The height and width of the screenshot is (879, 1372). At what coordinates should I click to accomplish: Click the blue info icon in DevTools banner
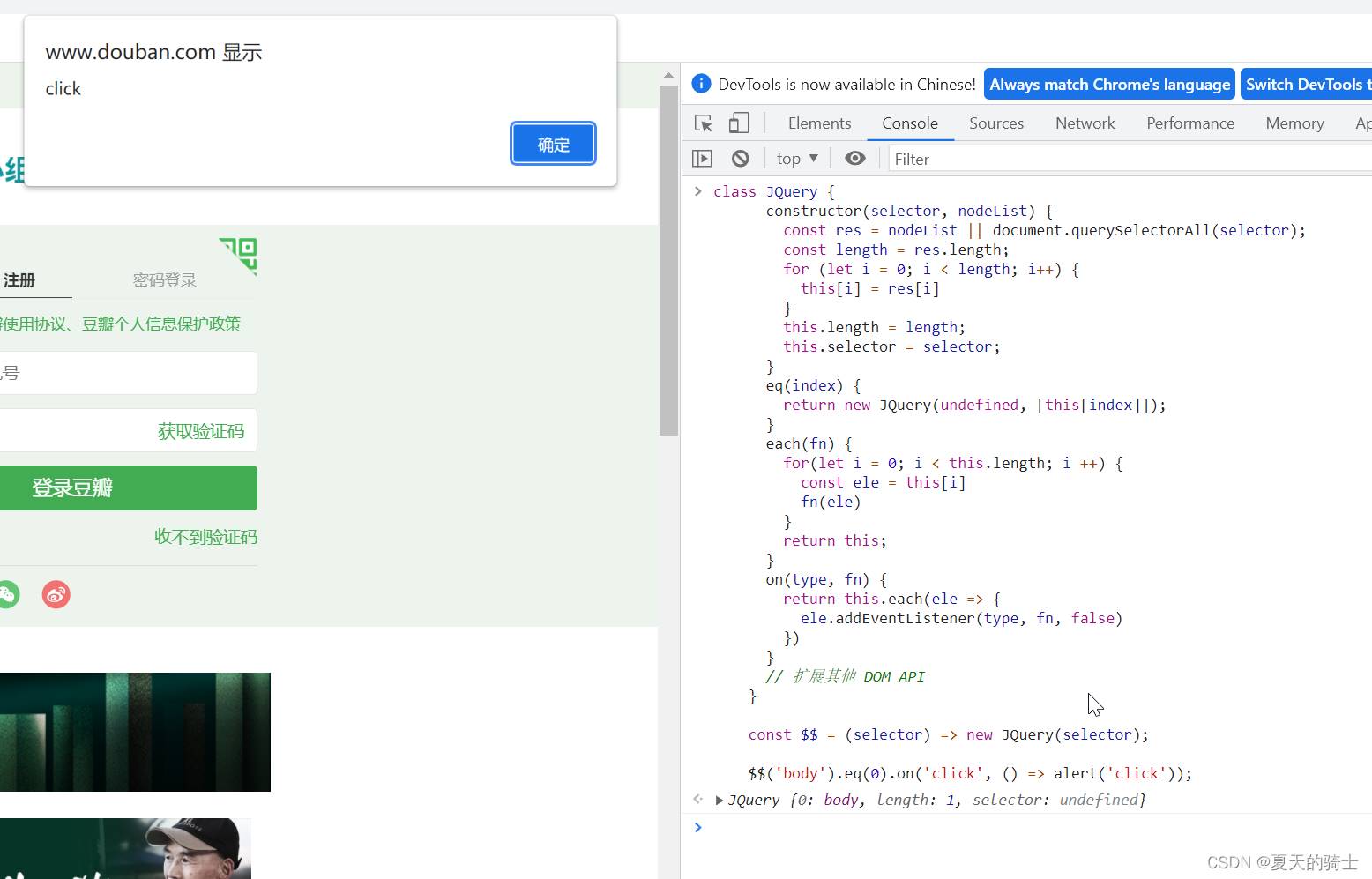coord(701,84)
